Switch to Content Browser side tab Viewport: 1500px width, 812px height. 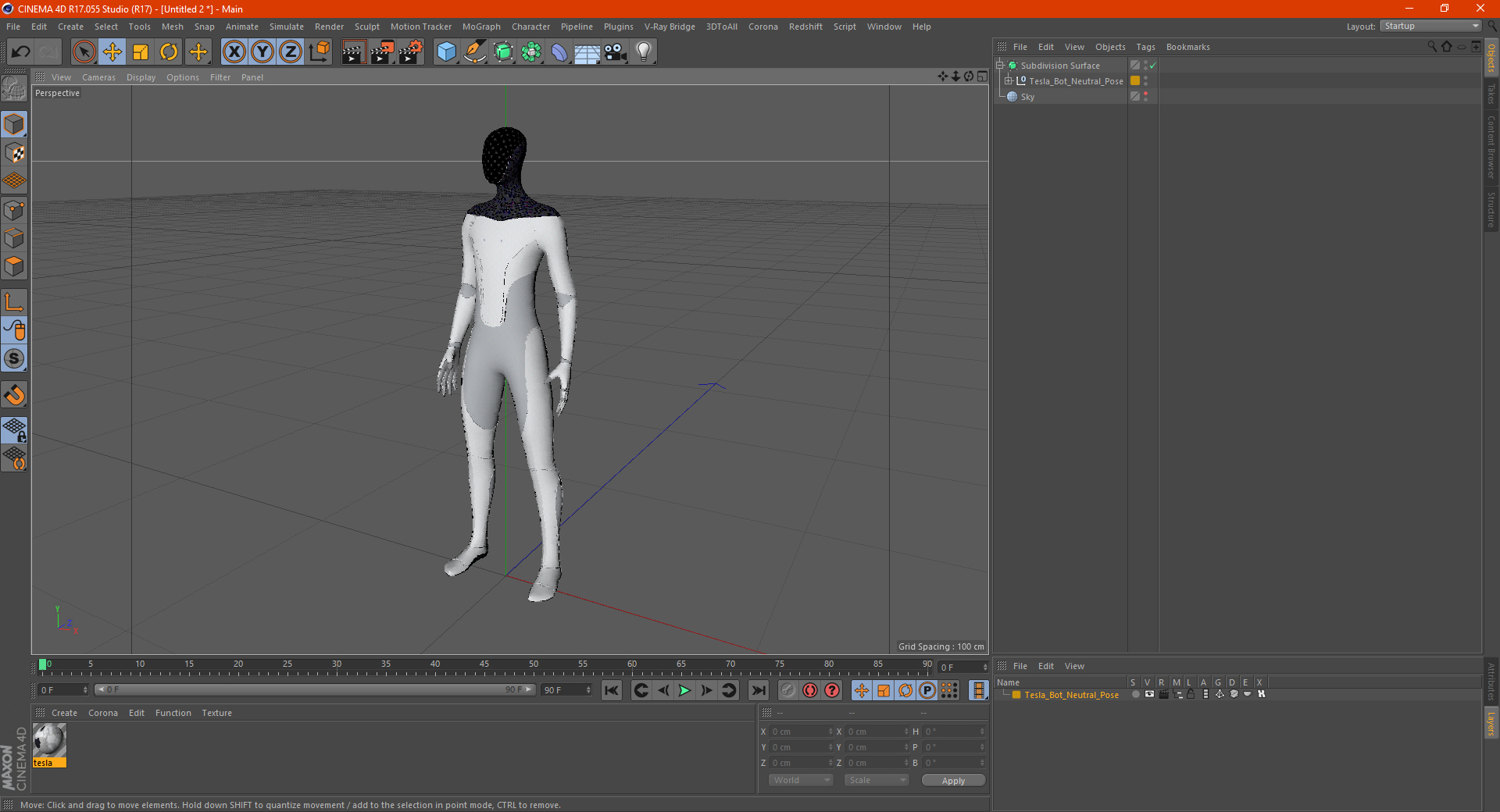1491,147
